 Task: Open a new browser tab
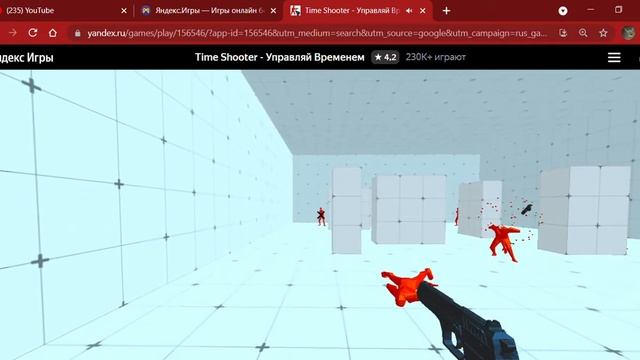pos(446,11)
